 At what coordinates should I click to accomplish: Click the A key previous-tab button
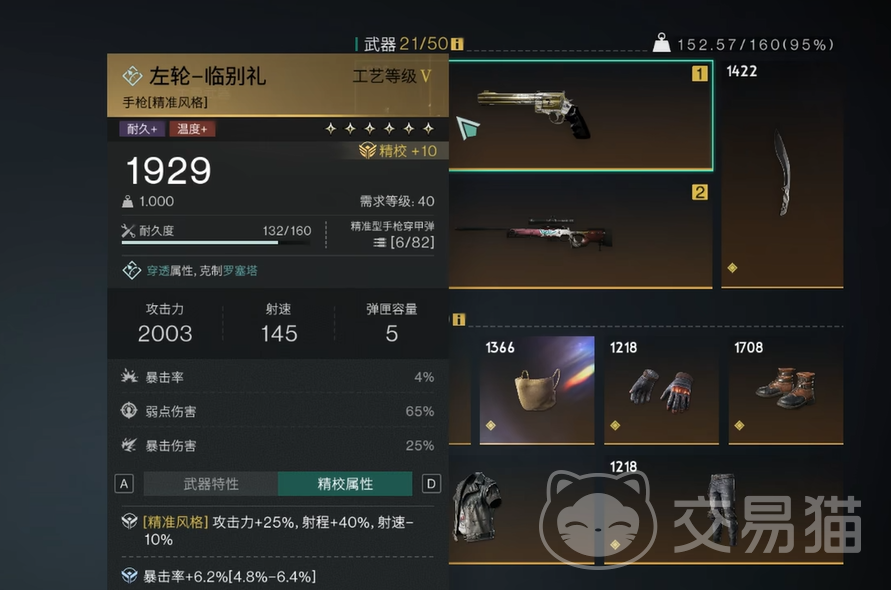124,484
